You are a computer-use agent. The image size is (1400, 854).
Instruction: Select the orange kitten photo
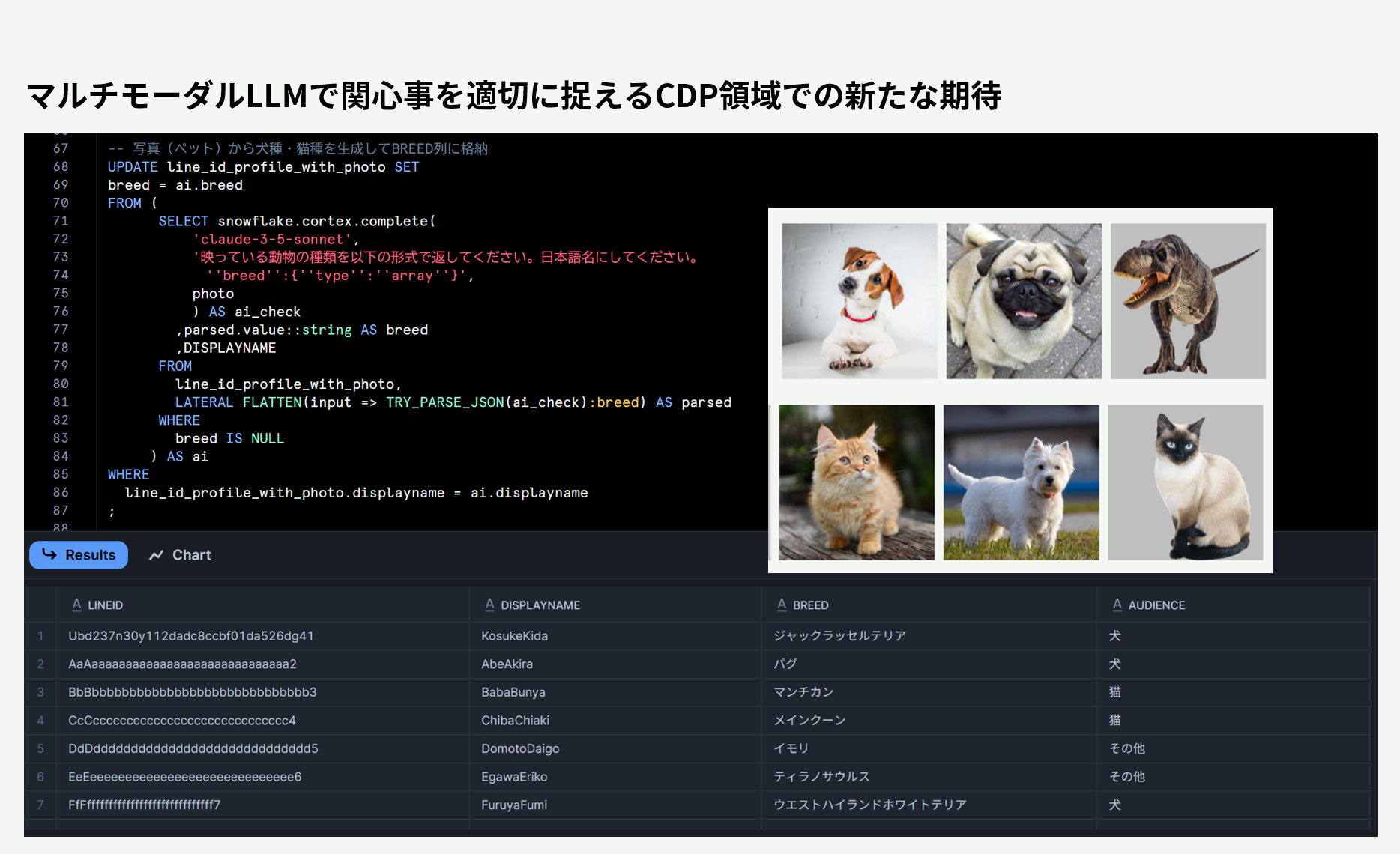(857, 482)
